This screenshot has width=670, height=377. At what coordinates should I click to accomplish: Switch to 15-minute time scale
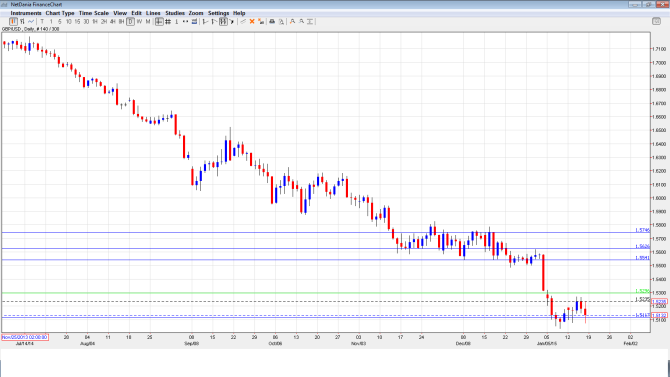point(77,21)
